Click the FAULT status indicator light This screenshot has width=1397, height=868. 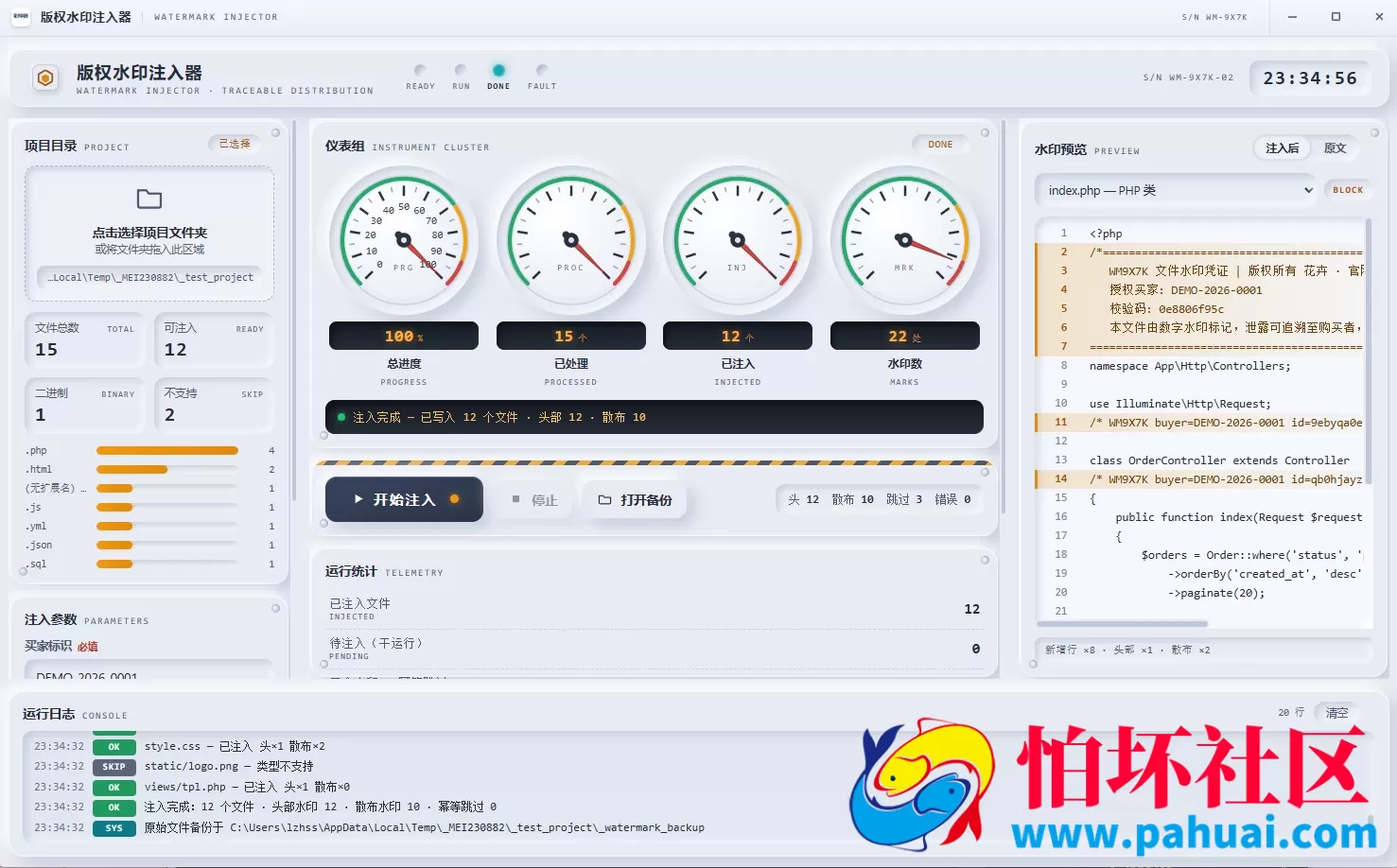(x=542, y=70)
